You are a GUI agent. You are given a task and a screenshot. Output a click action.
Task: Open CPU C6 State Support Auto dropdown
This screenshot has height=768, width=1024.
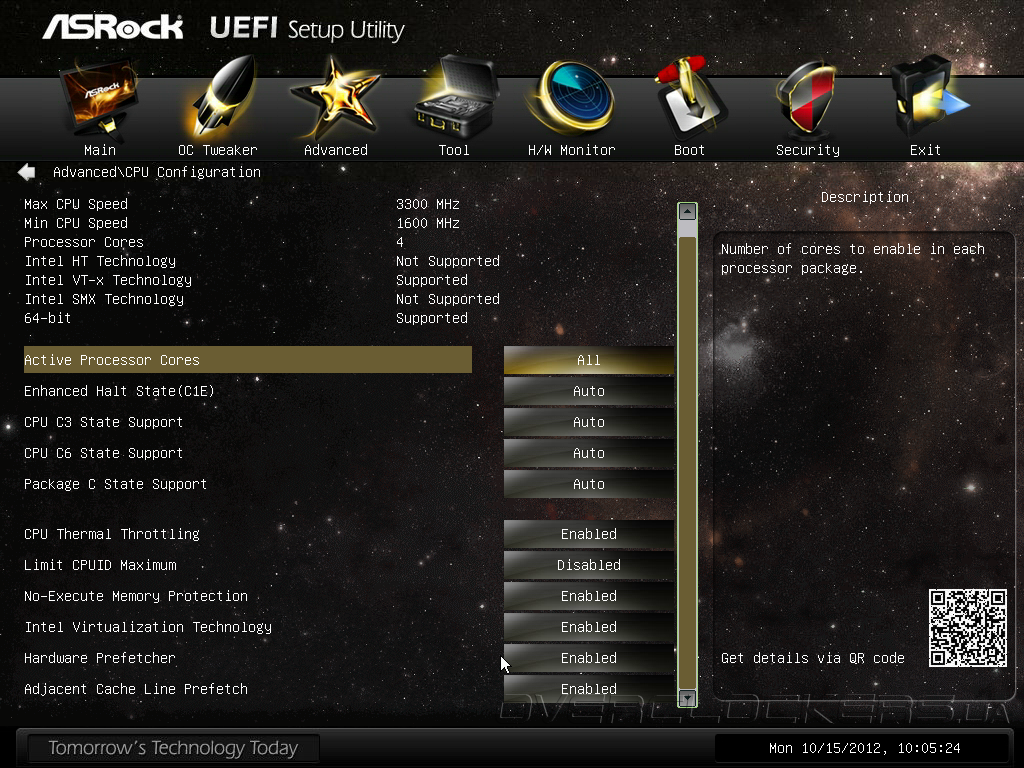[x=588, y=453]
